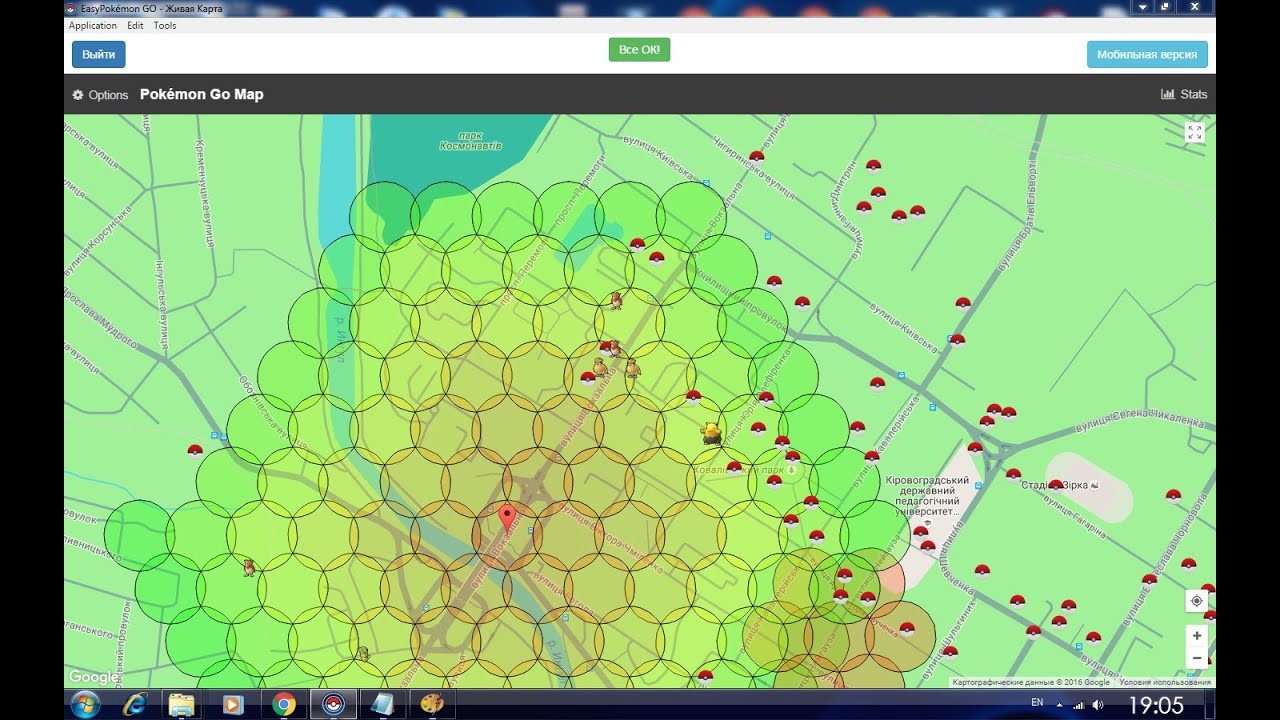1280x720 pixels.
Task: Open Stats chart panel
Action: pyautogui.click(x=1184, y=94)
